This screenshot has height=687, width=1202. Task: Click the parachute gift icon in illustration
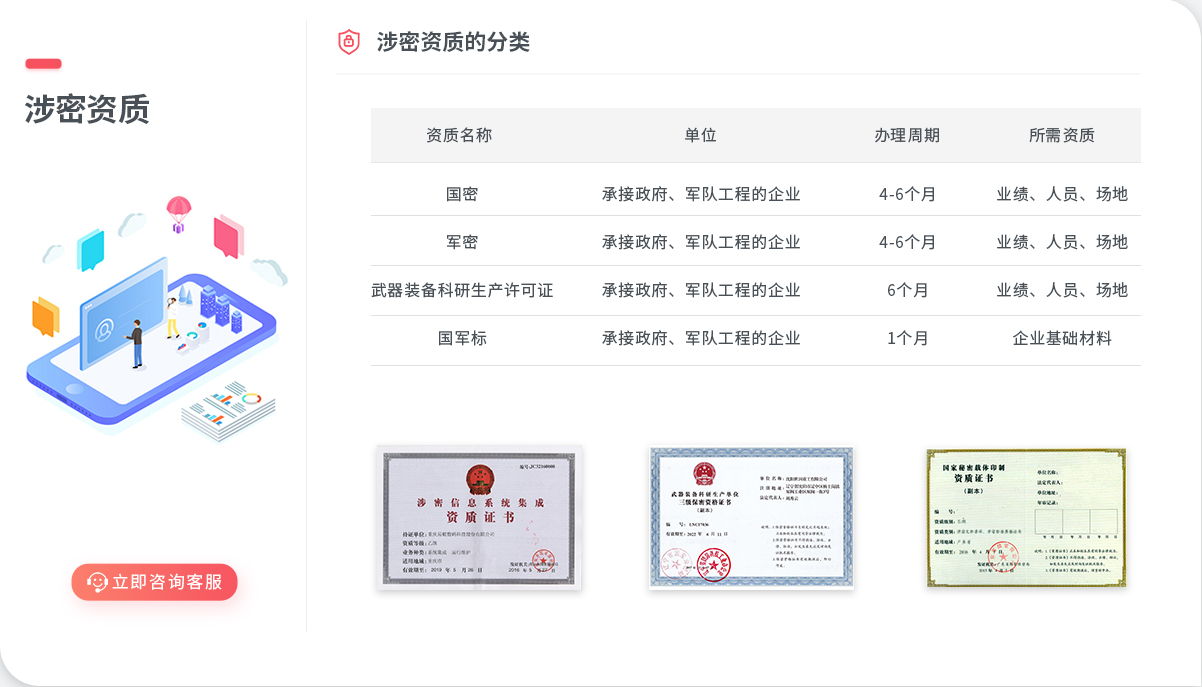(x=178, y=213)
